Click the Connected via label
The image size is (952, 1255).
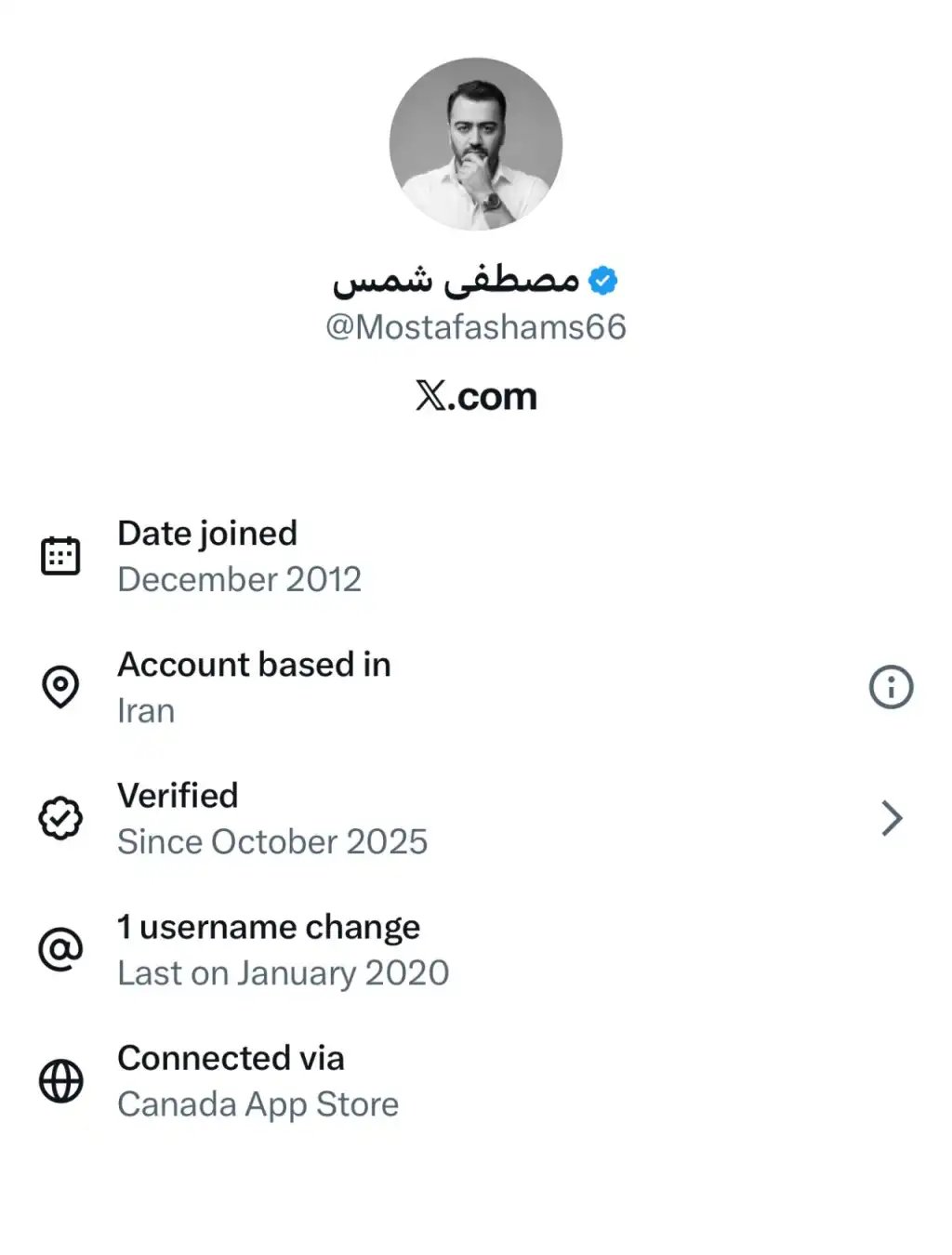click(x=231, y=1058)
